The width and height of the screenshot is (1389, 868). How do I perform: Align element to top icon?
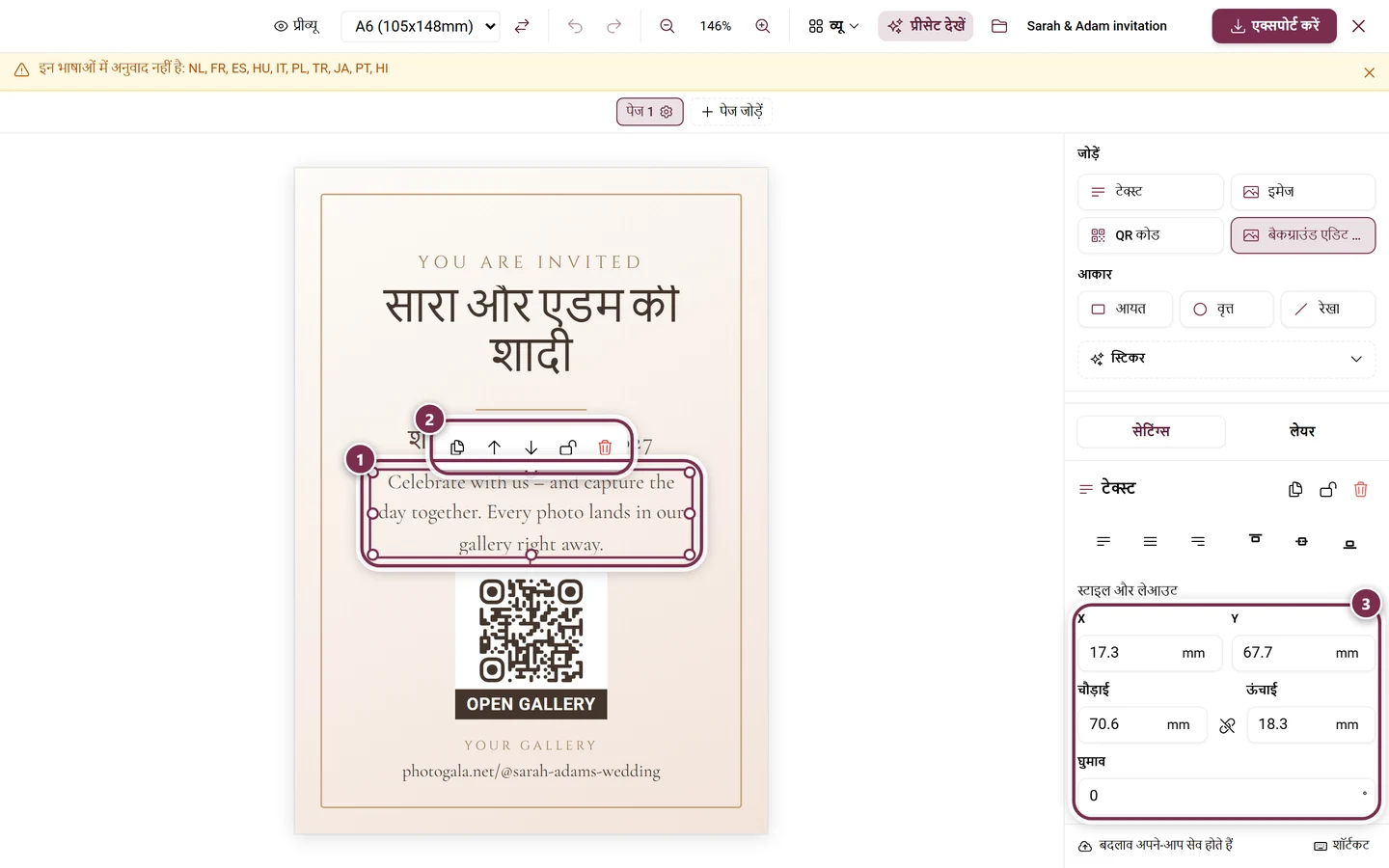tap(1255, 539)
